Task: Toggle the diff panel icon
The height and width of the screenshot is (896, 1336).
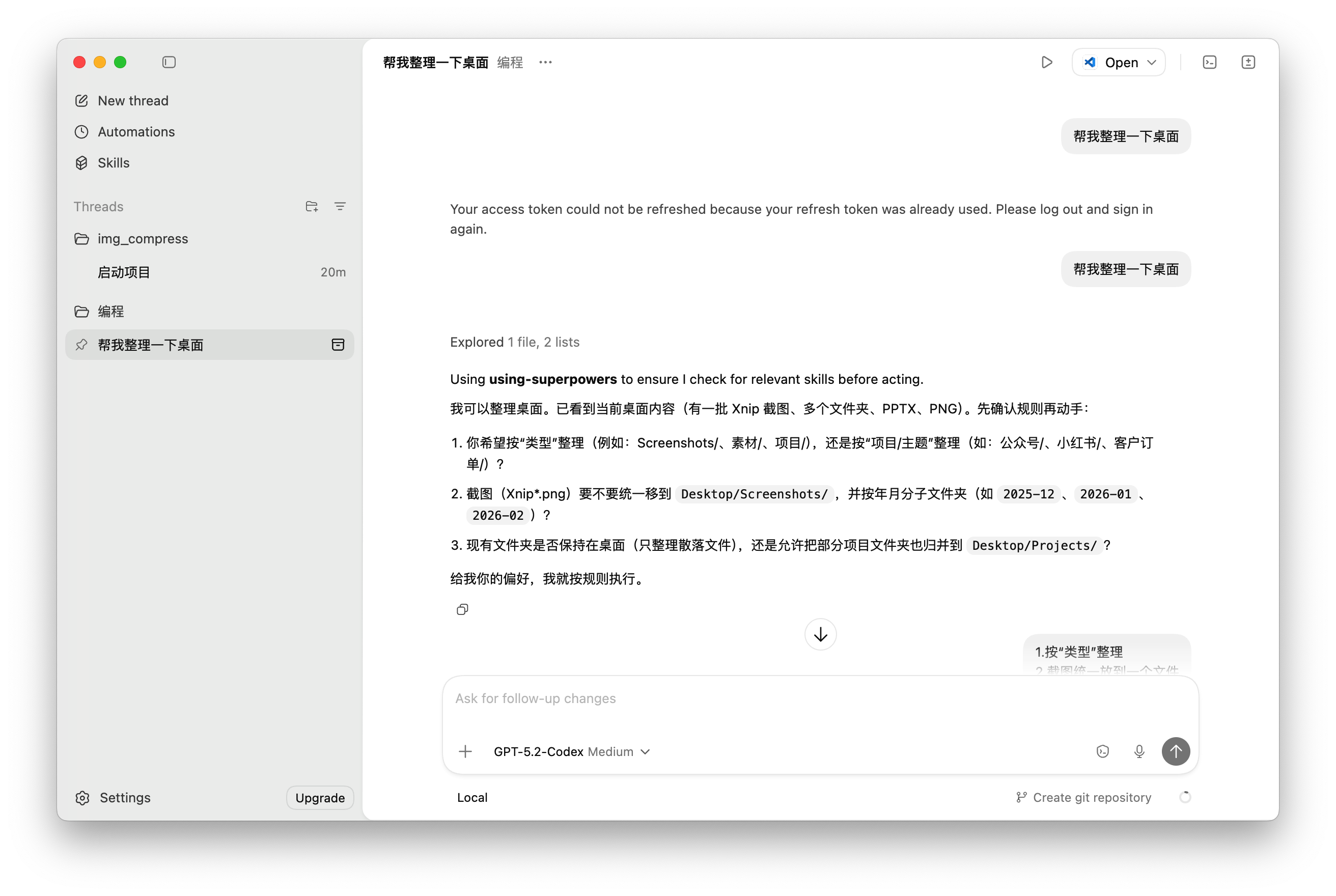Action: (1248, 62)
